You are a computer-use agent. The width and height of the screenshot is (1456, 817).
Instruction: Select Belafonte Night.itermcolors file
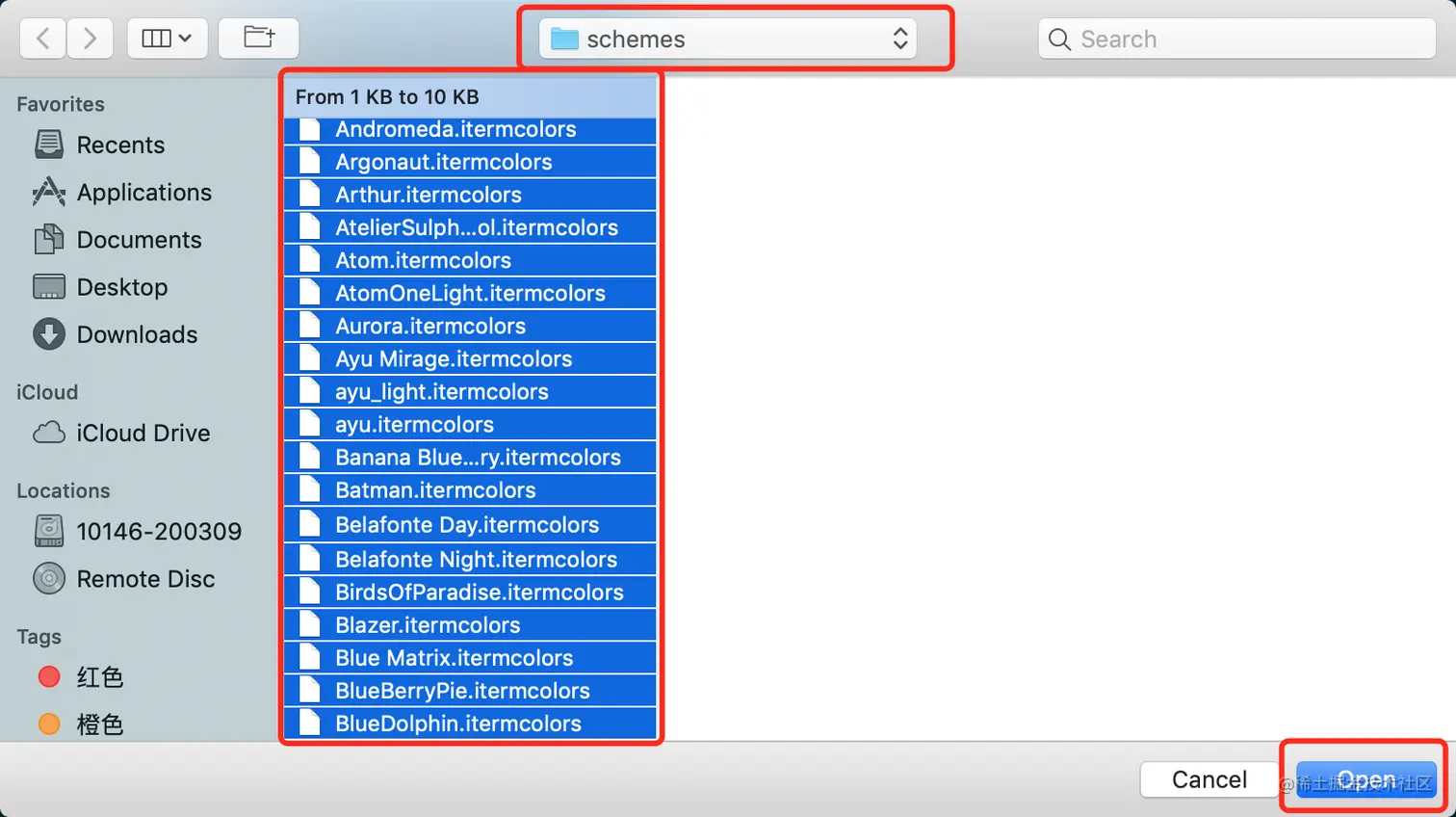point(470,559)
